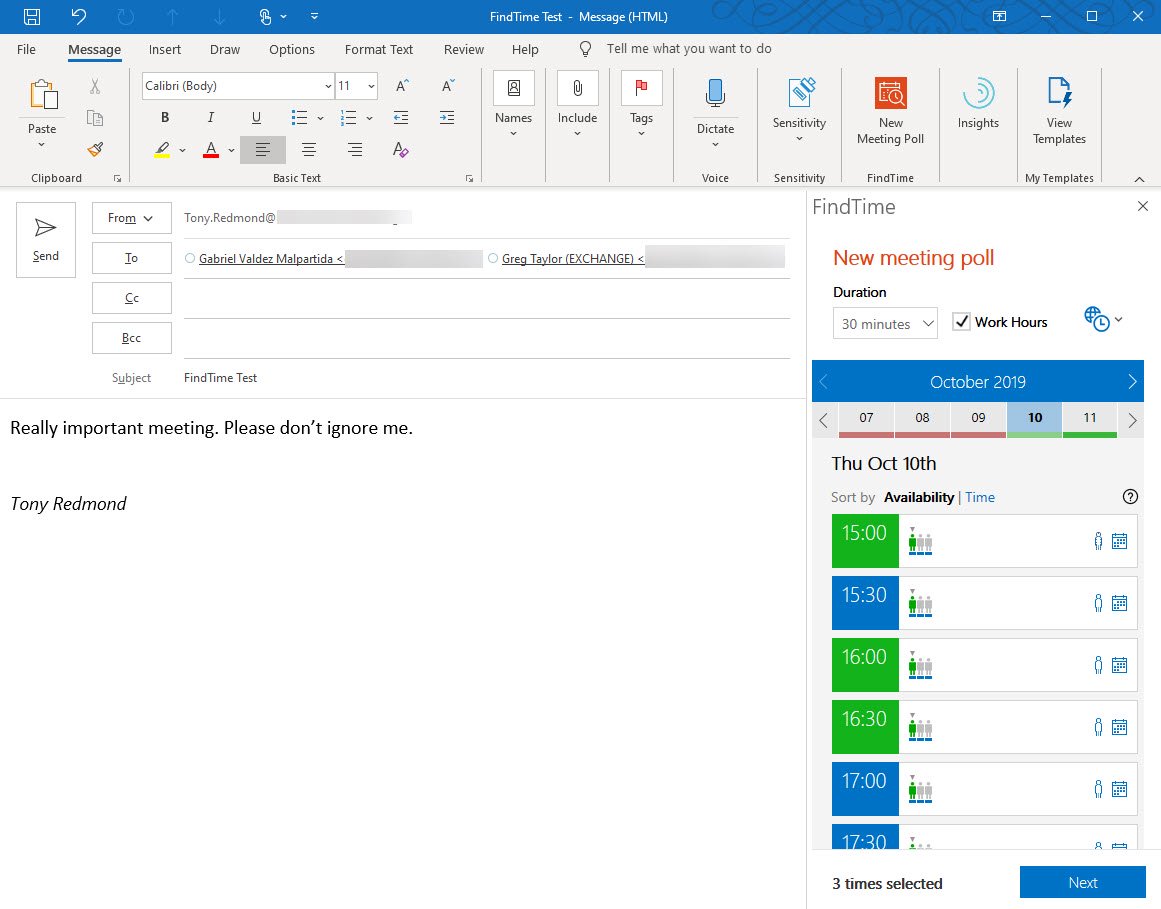This screenshot has width=1161, height=909.
Task: Expand the Paste options arrow
Action: tap(42, 144)
